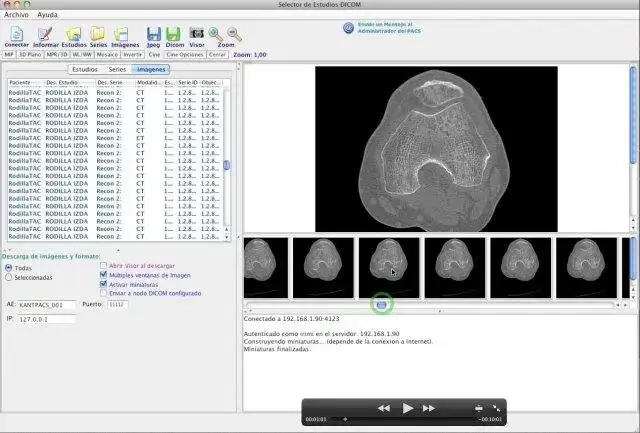
Task: Click the Modalid... column header
Action: click(149, 82)
